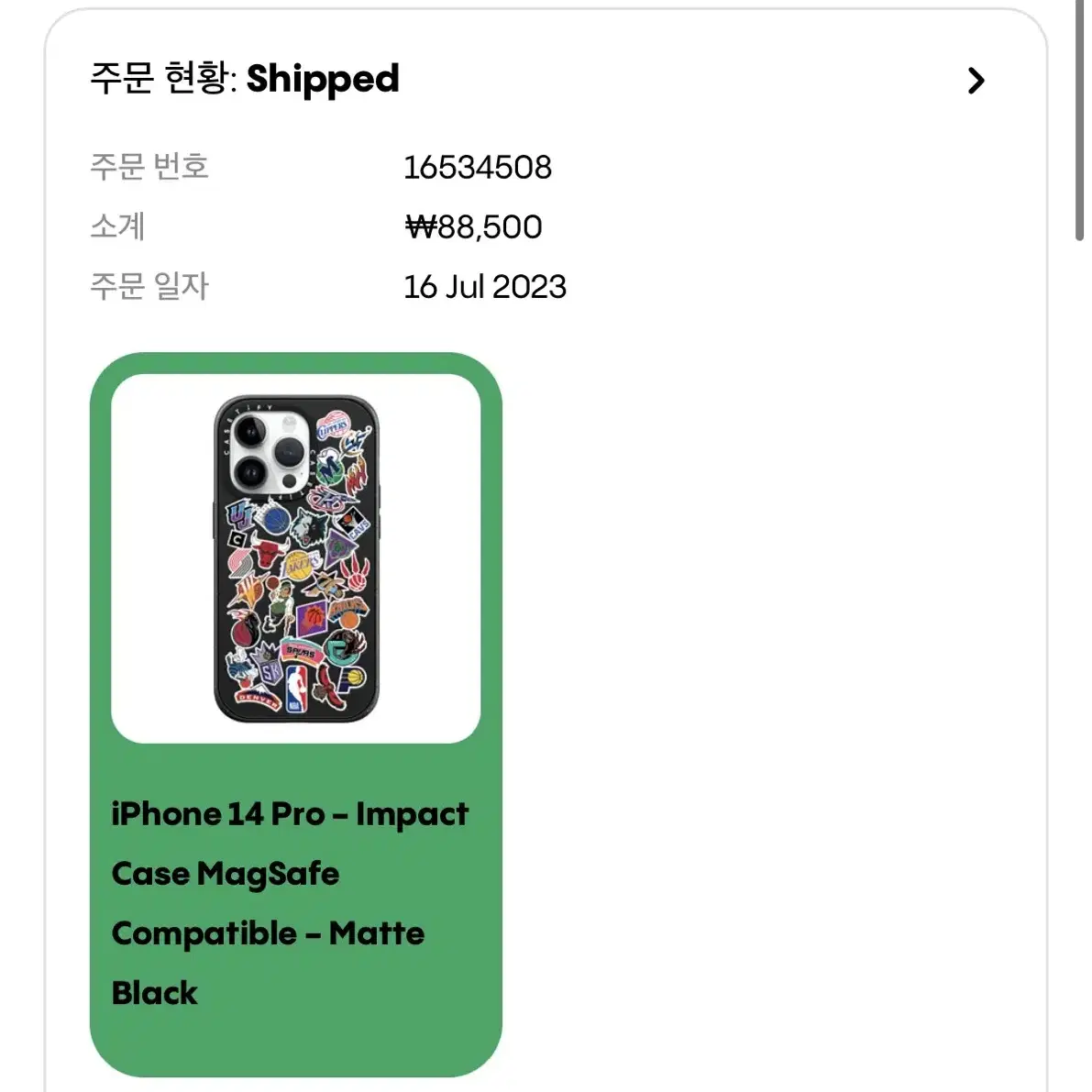Click the iPhone 14 Pro – Impact product title
1092x1092 pixels.
pos(290,813)
